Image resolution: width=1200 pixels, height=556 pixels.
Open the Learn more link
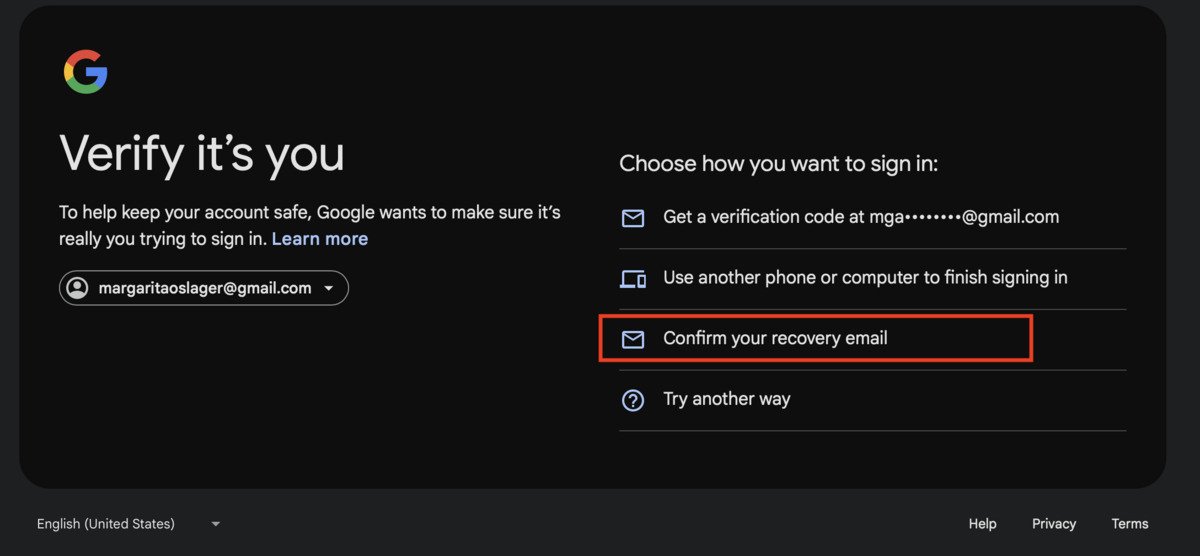(320, 239)
